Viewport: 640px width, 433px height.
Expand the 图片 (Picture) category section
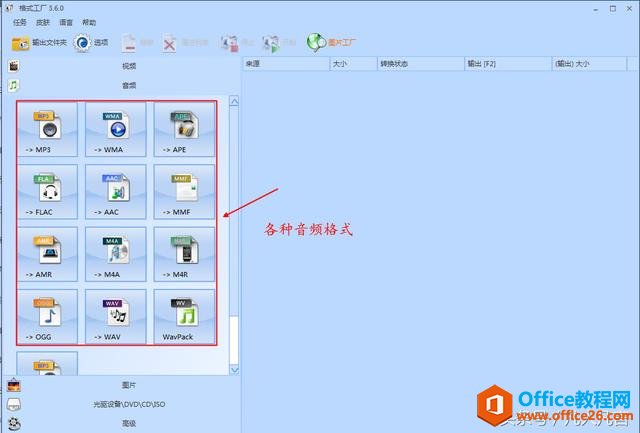click(x=128, y=385)
